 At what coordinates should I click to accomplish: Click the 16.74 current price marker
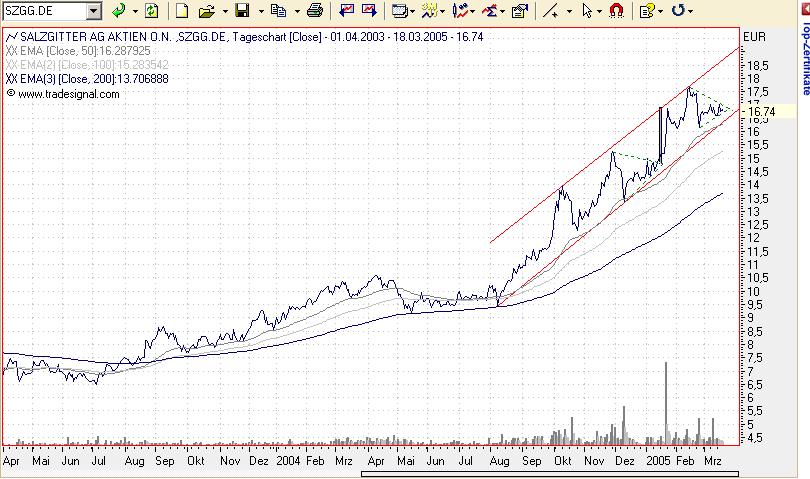761,111
